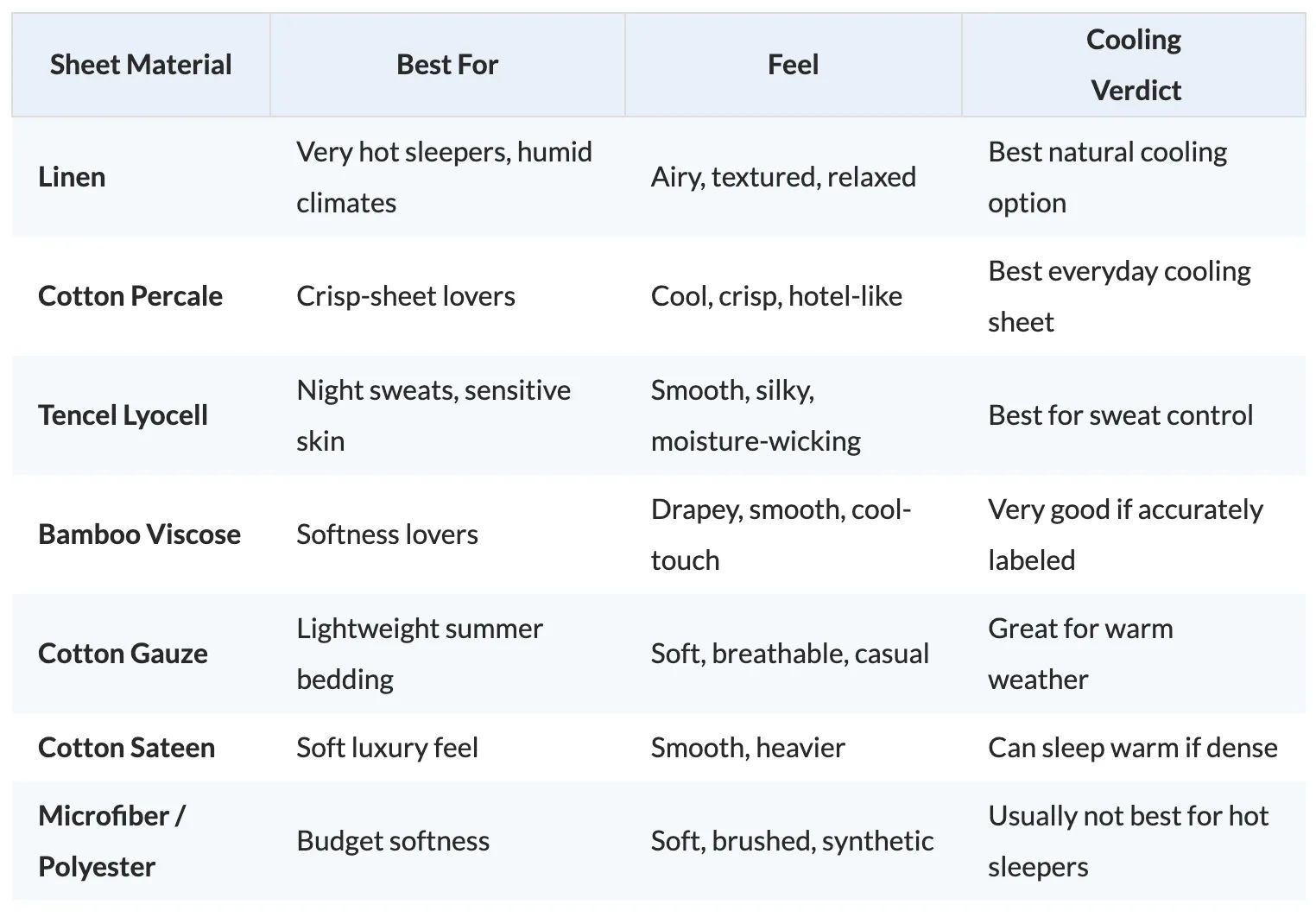Select the Linen row label
The image size is (1316, 917).
pos(72,177)
